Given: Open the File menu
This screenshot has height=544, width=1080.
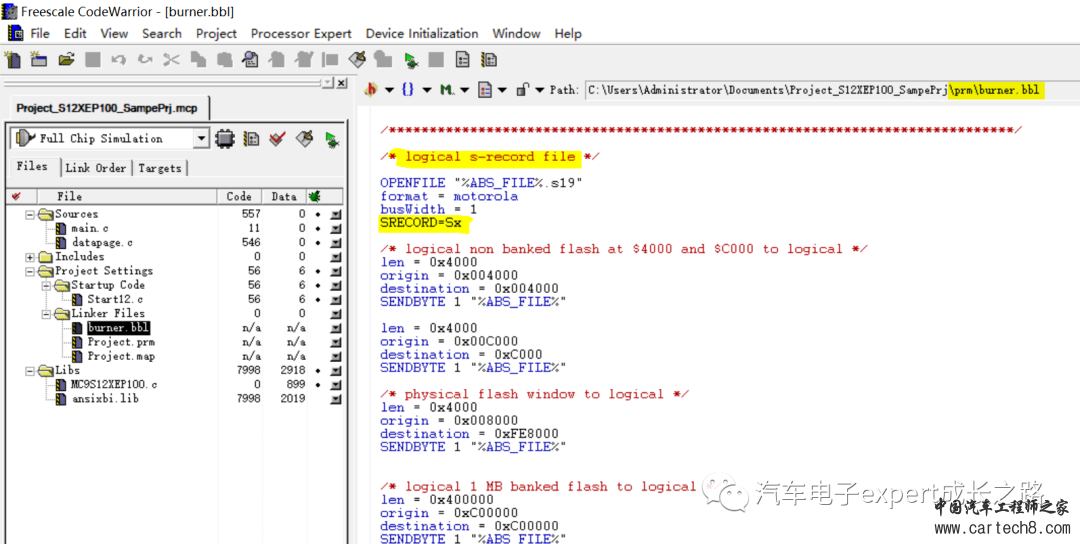Looking at the screenshot, I should click(40, 33).
